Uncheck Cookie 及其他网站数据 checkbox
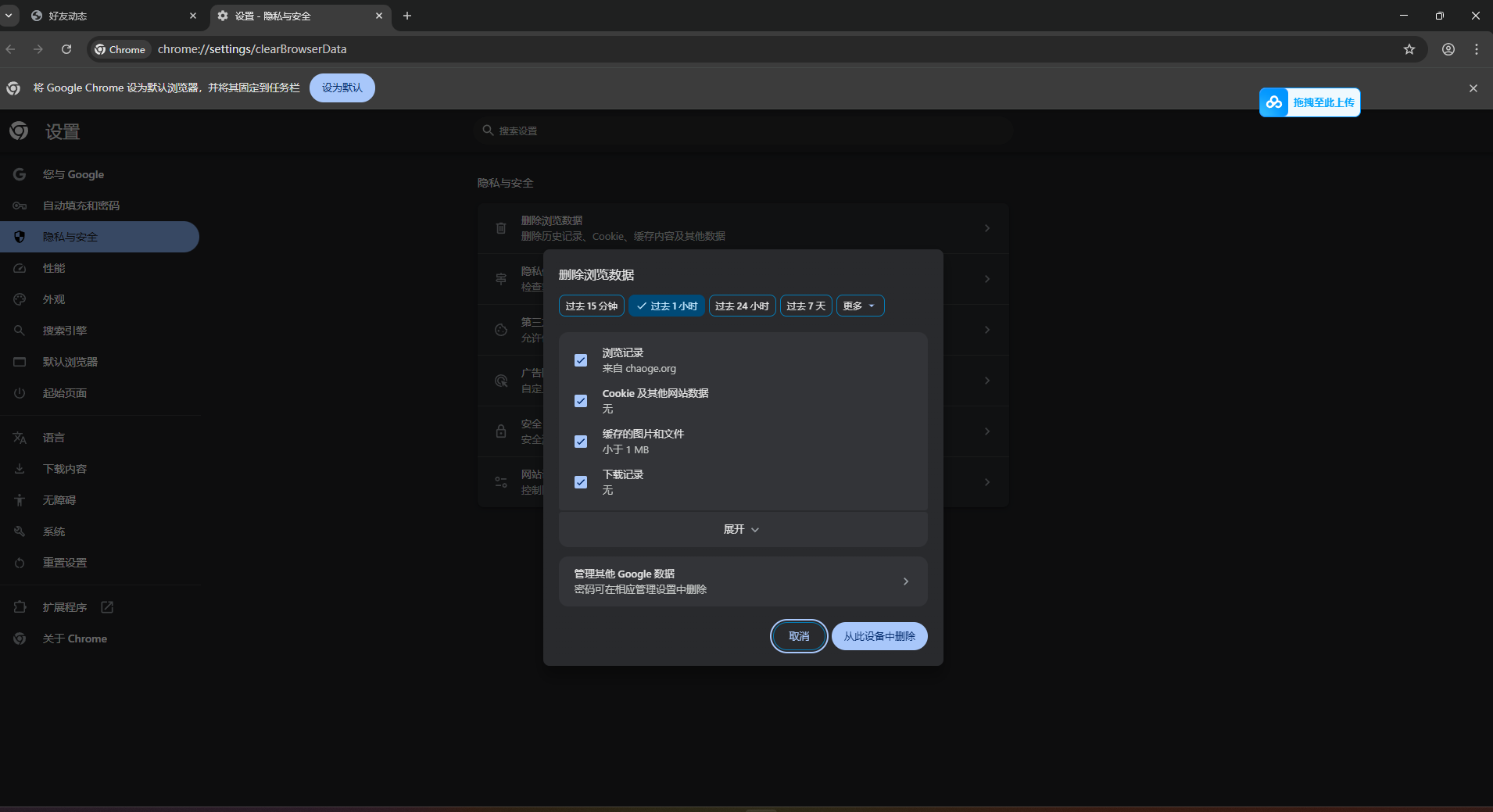The image size is (1493, 812). click(581, 401)
